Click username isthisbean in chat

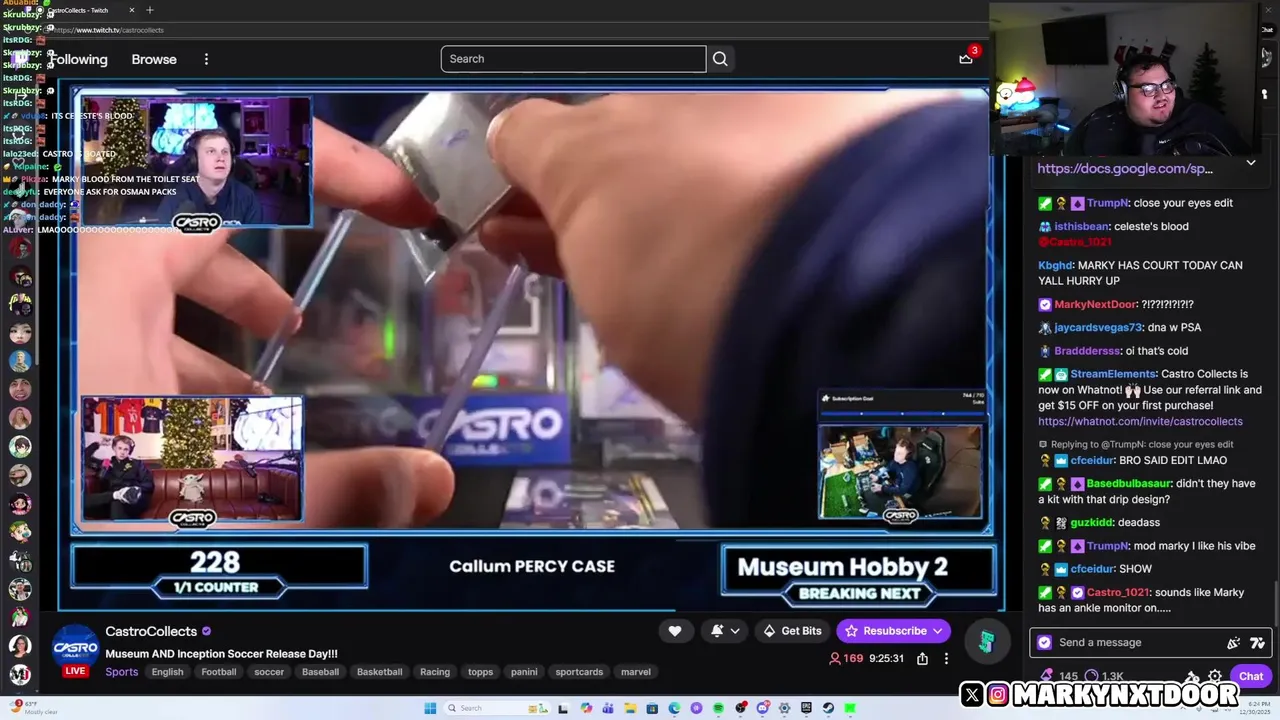(1081, 226)
